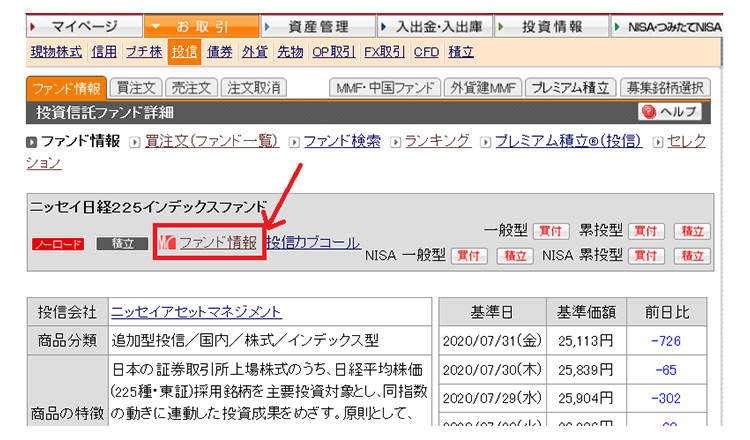The width and height of the screenshot is (750, 440).
Task: Open the 買注文(ファンド一覧) link
Action: (x=211, y=141)
